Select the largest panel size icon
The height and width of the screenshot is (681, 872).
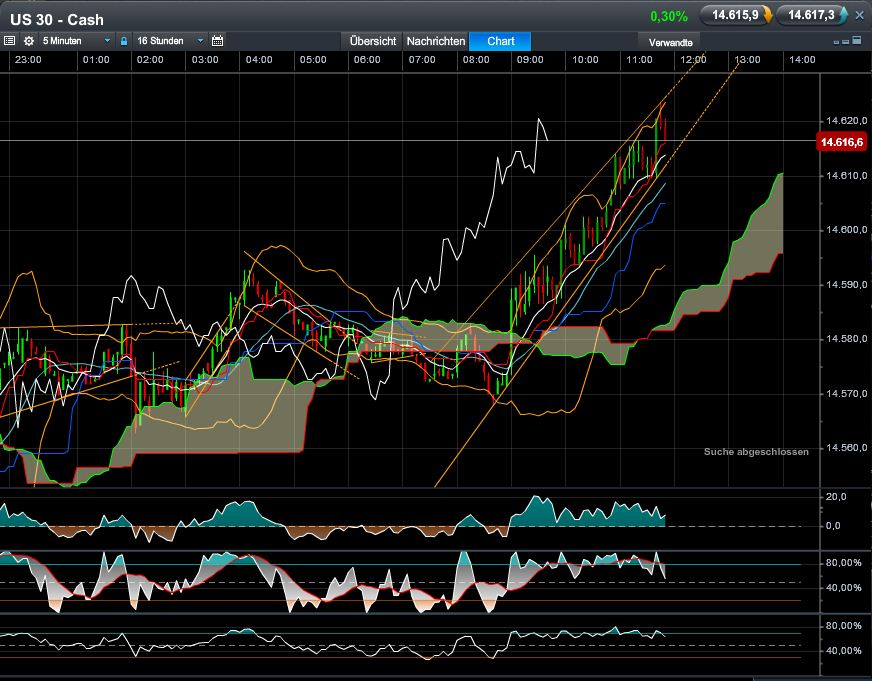coord(858,42)
